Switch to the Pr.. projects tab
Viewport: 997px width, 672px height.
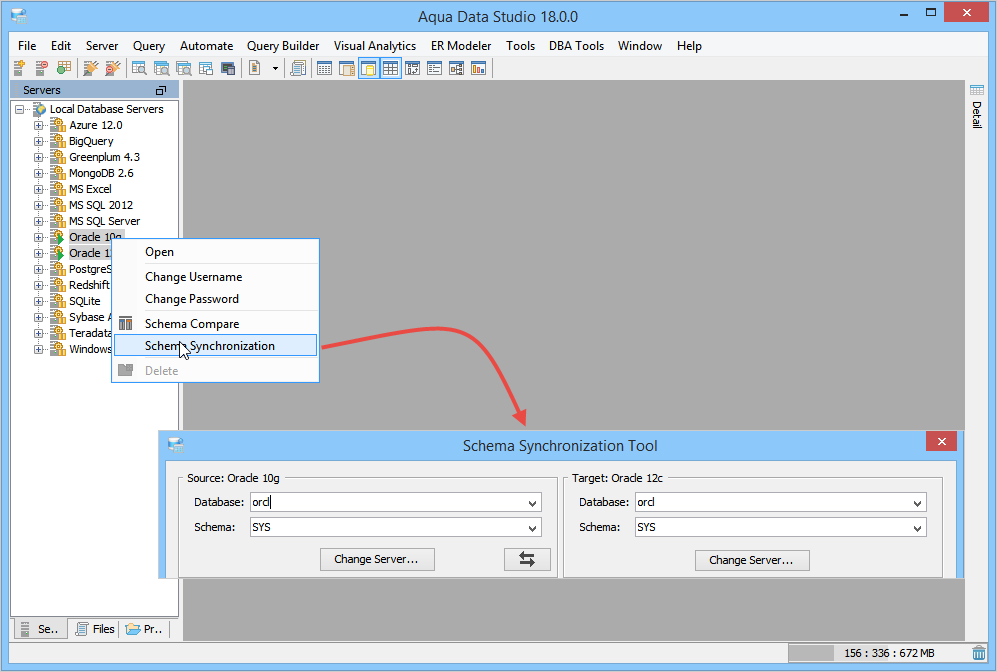tap(144, 629)
